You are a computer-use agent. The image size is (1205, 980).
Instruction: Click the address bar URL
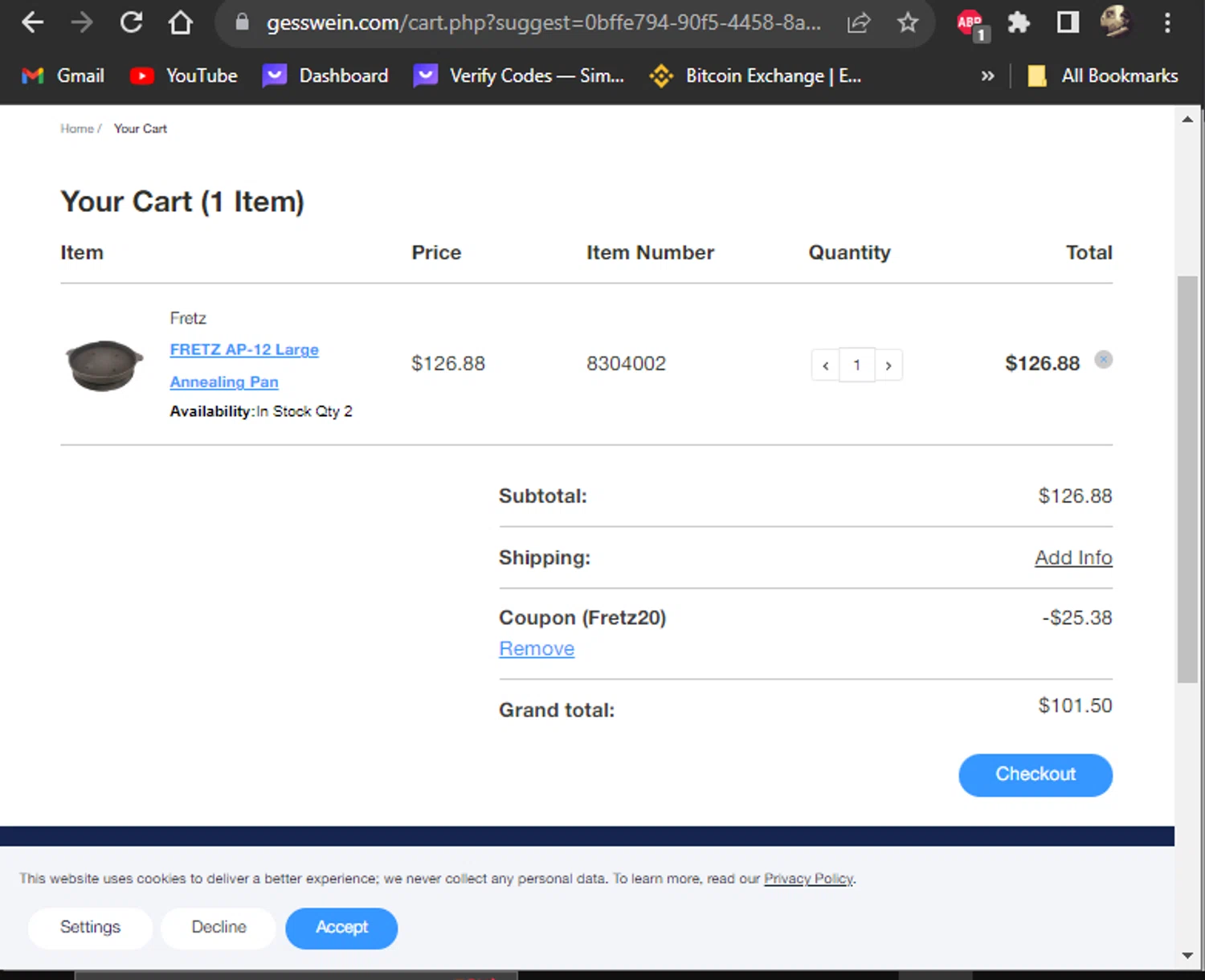click(x=544, y=22)
